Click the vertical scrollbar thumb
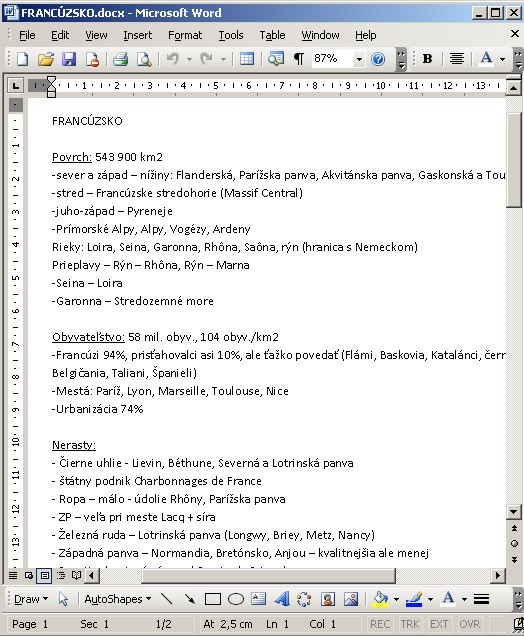This screenshot has height=636, width=524. click(514, 161)
